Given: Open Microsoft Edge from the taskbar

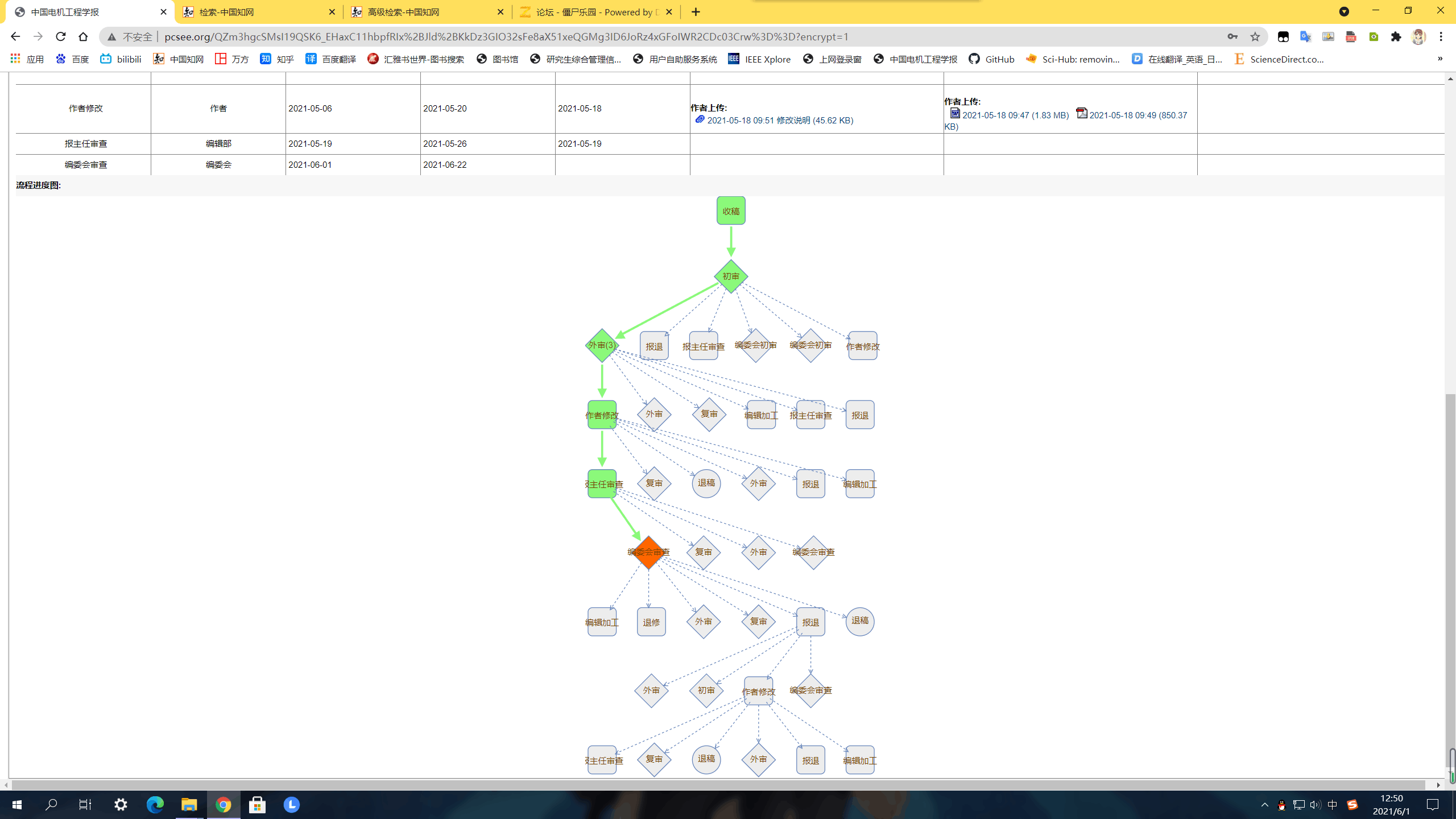Looking at the screenshot, I should (x=155, y=805).
